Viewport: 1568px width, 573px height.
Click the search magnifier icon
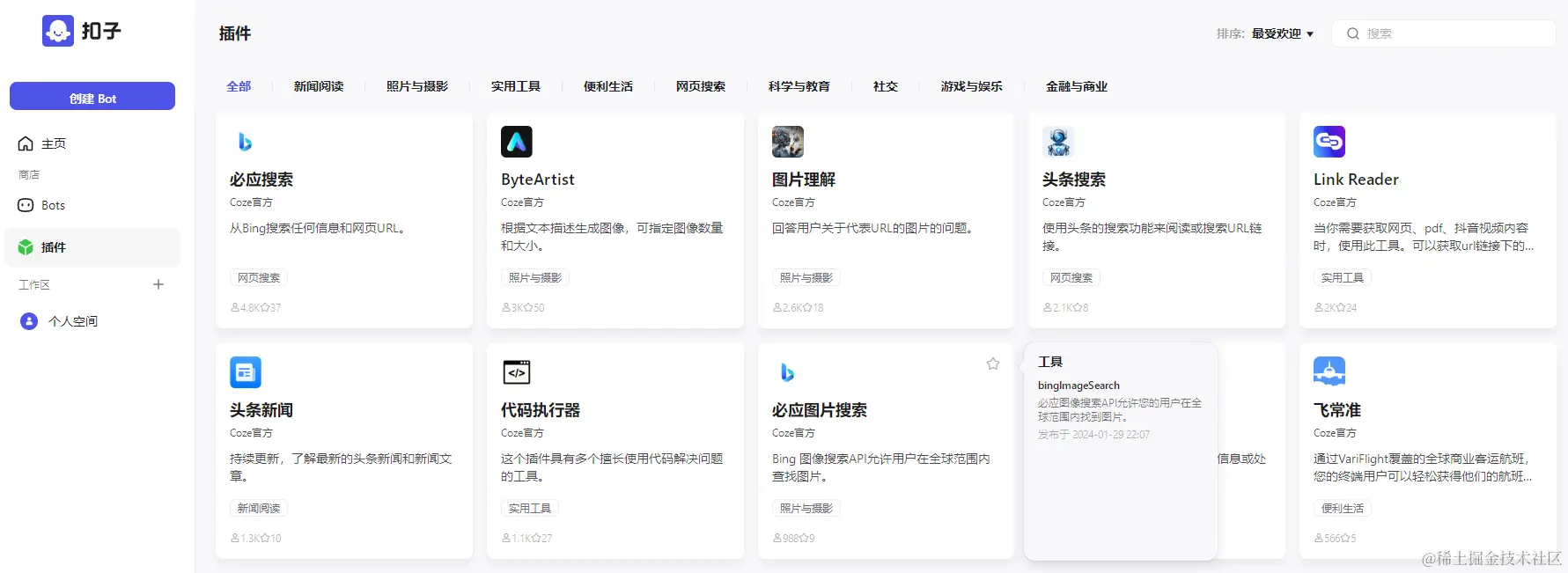pyautogui.click(x=1353, y=33)
